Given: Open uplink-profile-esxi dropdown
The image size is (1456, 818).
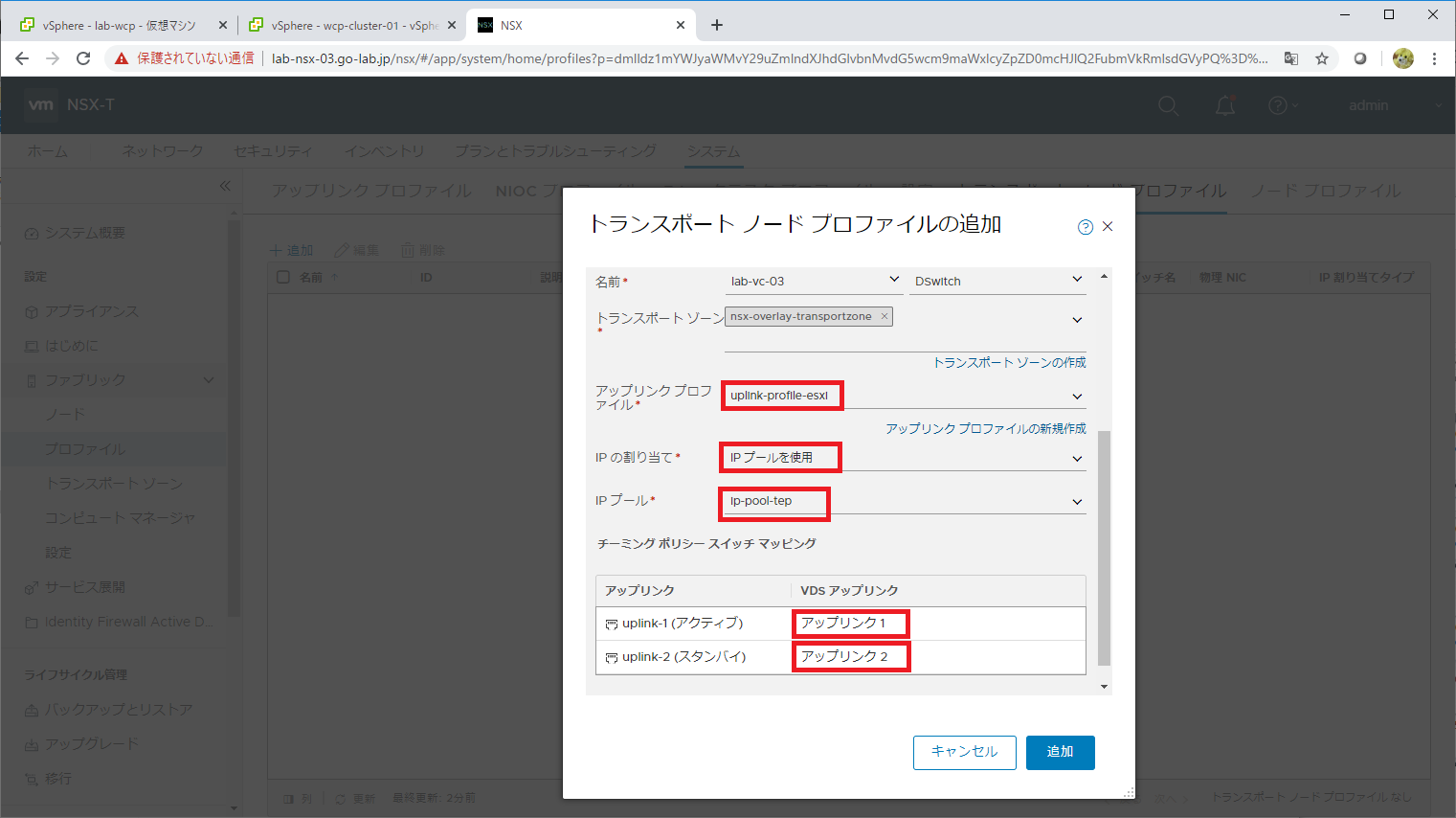Looking at the screenshot, I should [x=905, y=396].
